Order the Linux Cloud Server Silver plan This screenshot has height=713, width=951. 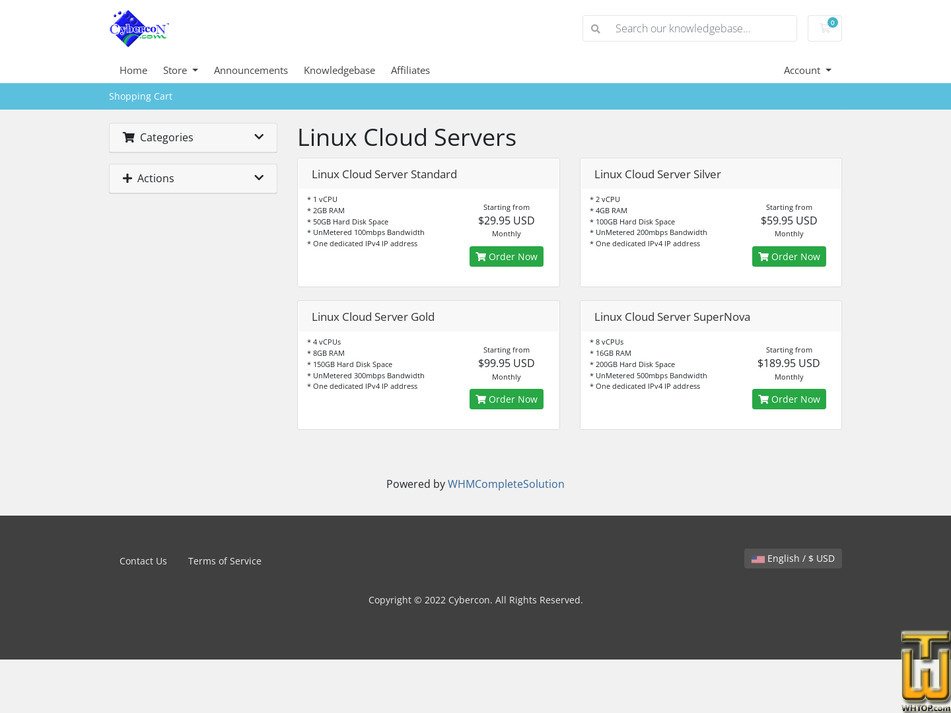(789, 256)
